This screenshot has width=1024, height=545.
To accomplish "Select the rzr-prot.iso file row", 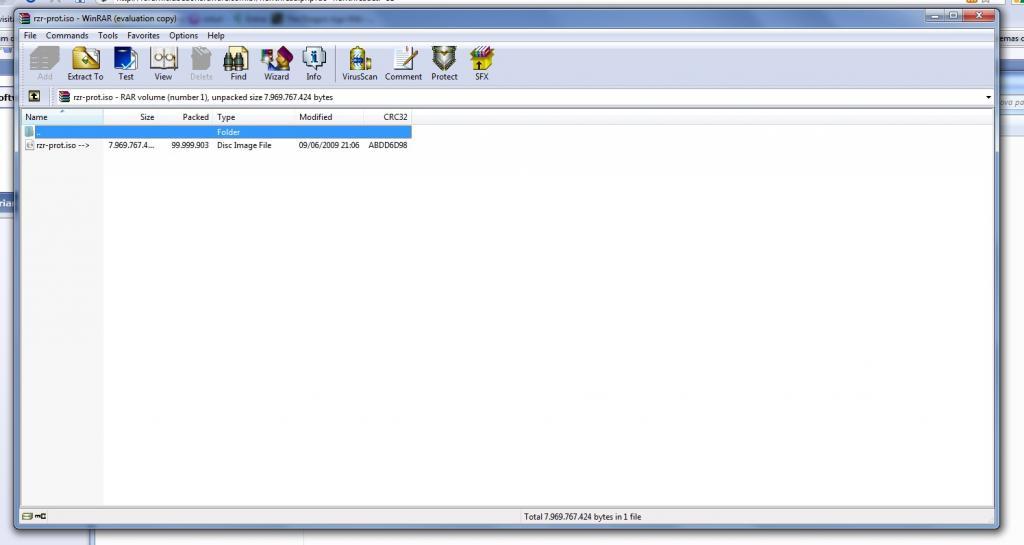I will click(x=217, y=145).
